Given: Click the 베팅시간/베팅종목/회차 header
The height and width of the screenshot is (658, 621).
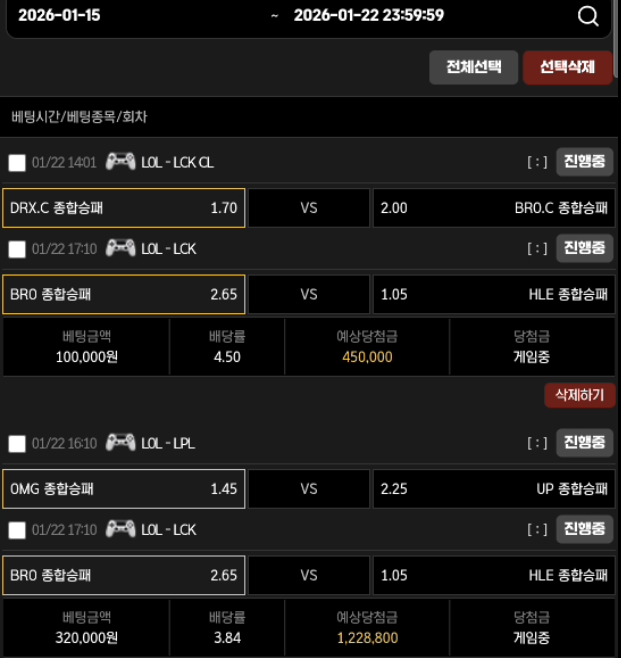Looking at the screenshot, I should [80, 116].
